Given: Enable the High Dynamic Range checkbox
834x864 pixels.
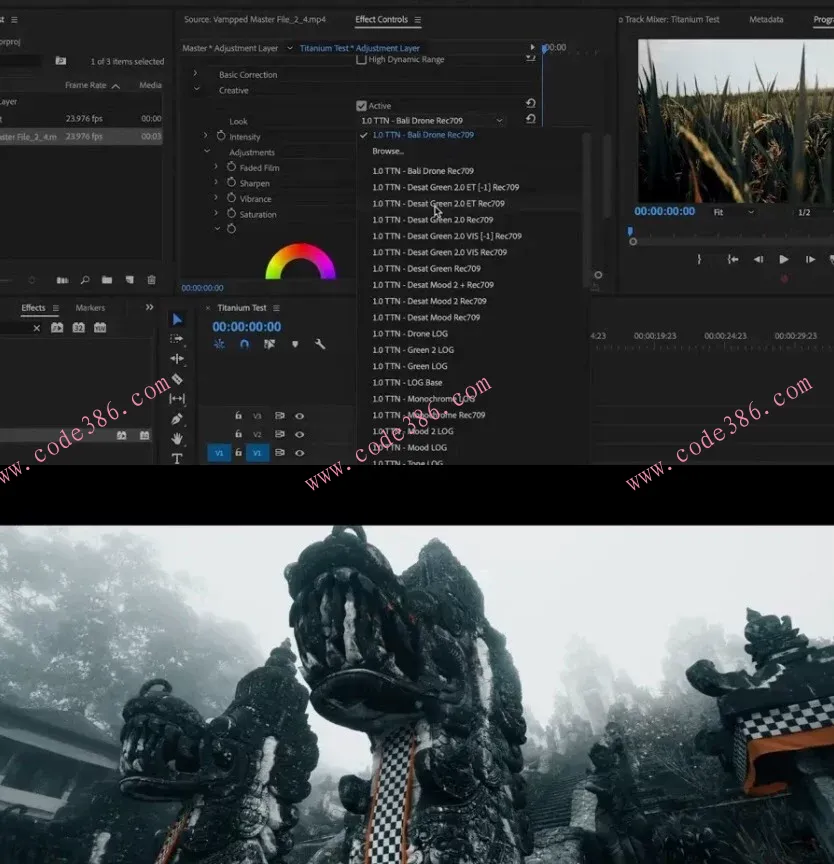Looking at the screenshot, I should 361,60.
